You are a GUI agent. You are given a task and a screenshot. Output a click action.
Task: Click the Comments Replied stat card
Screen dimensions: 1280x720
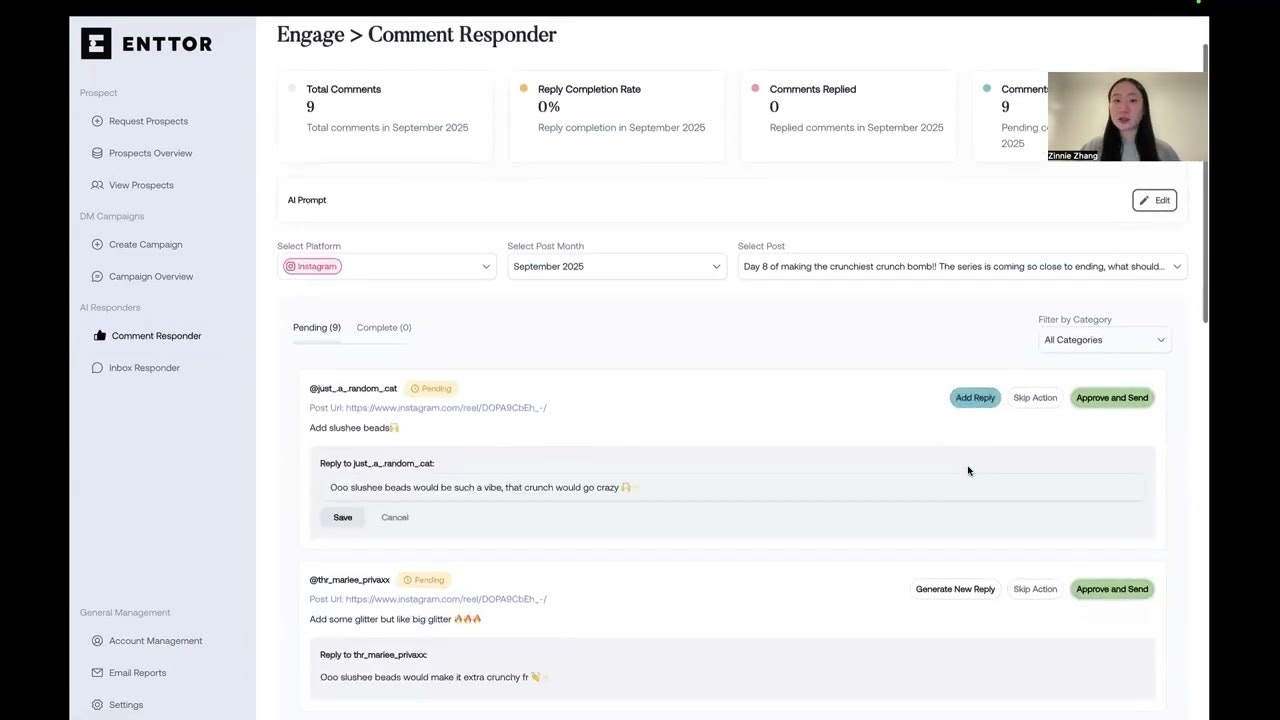point(849,116)
